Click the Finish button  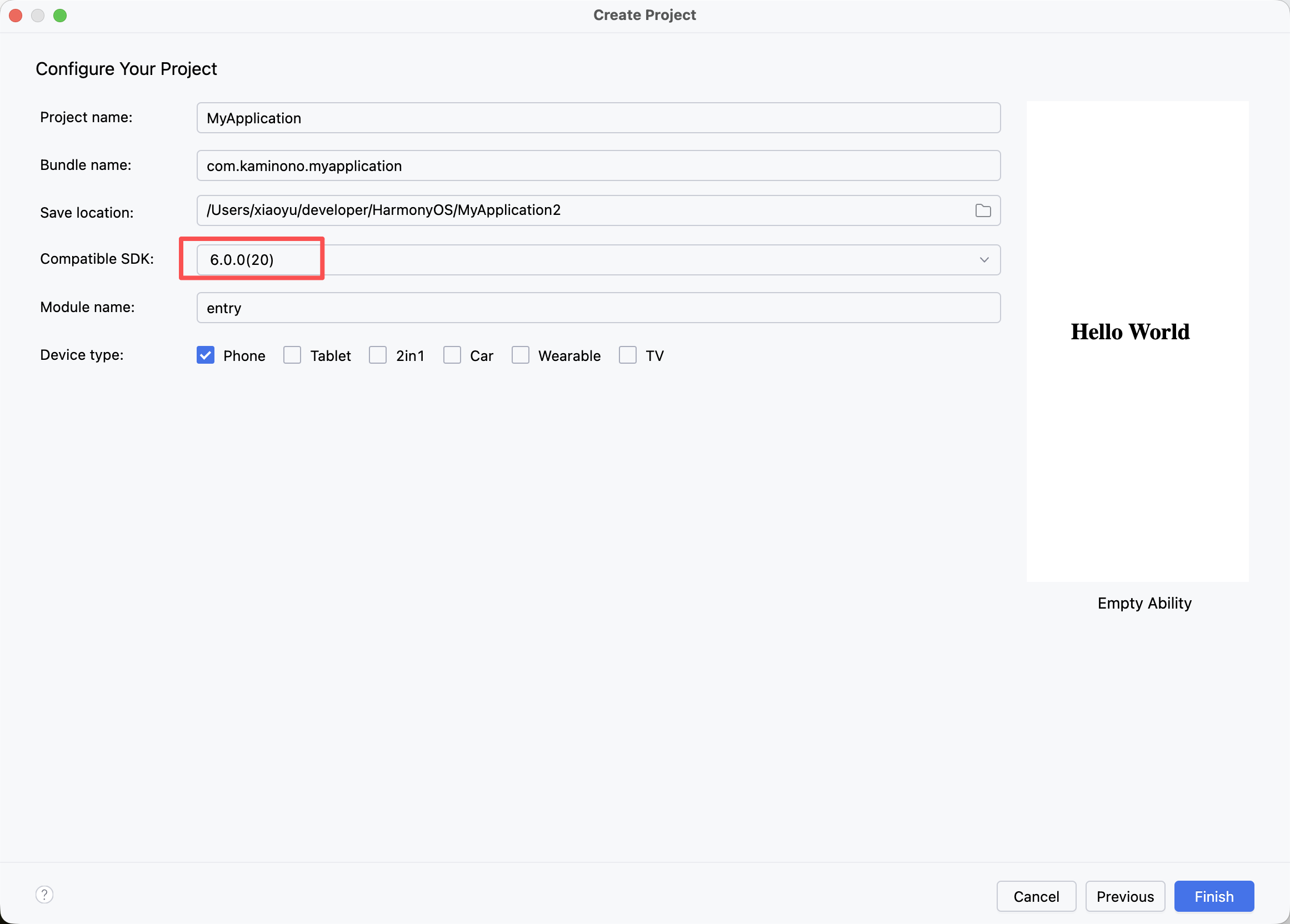(x=1213, y=896)
